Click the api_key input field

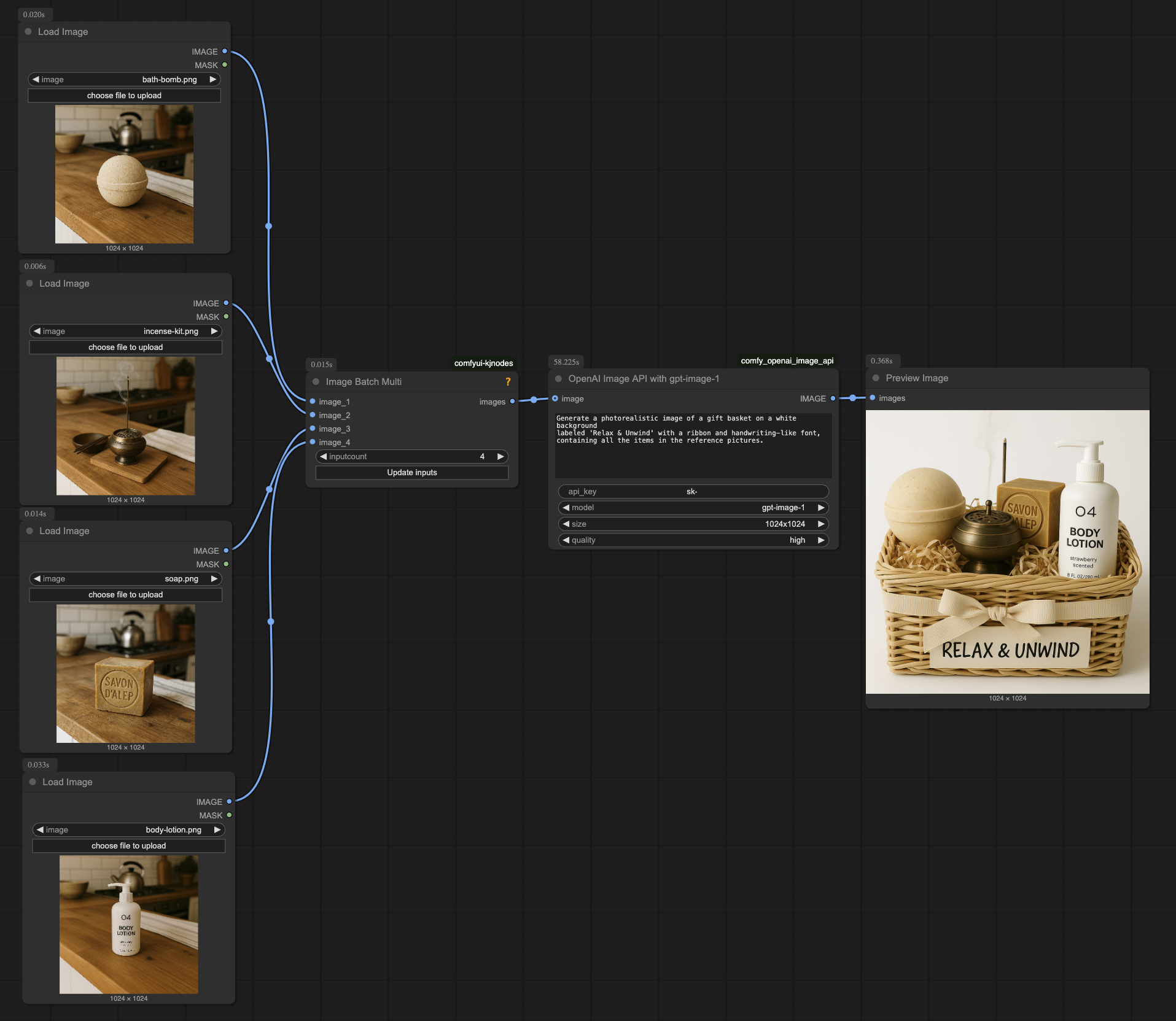tap(693, 491)
